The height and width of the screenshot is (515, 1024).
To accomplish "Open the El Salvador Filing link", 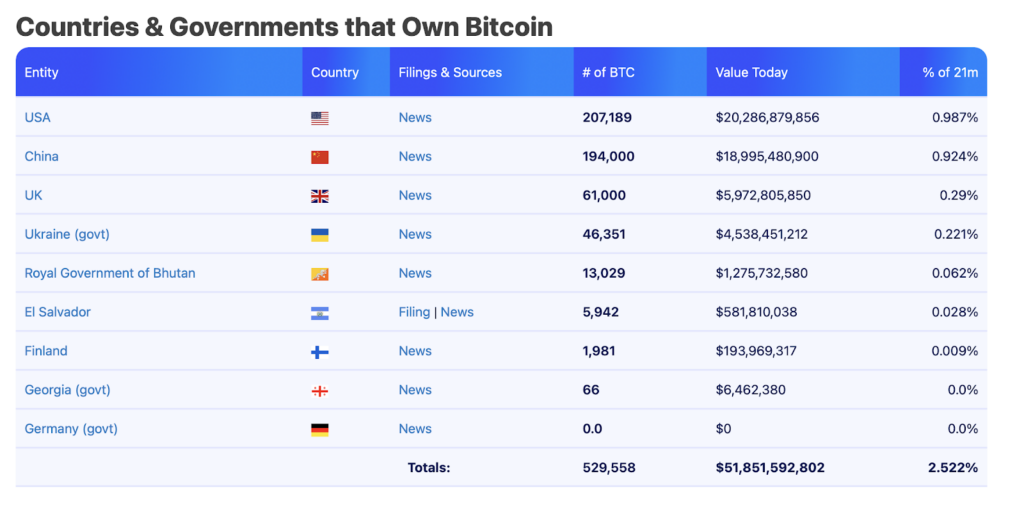I will pos(414,313).
